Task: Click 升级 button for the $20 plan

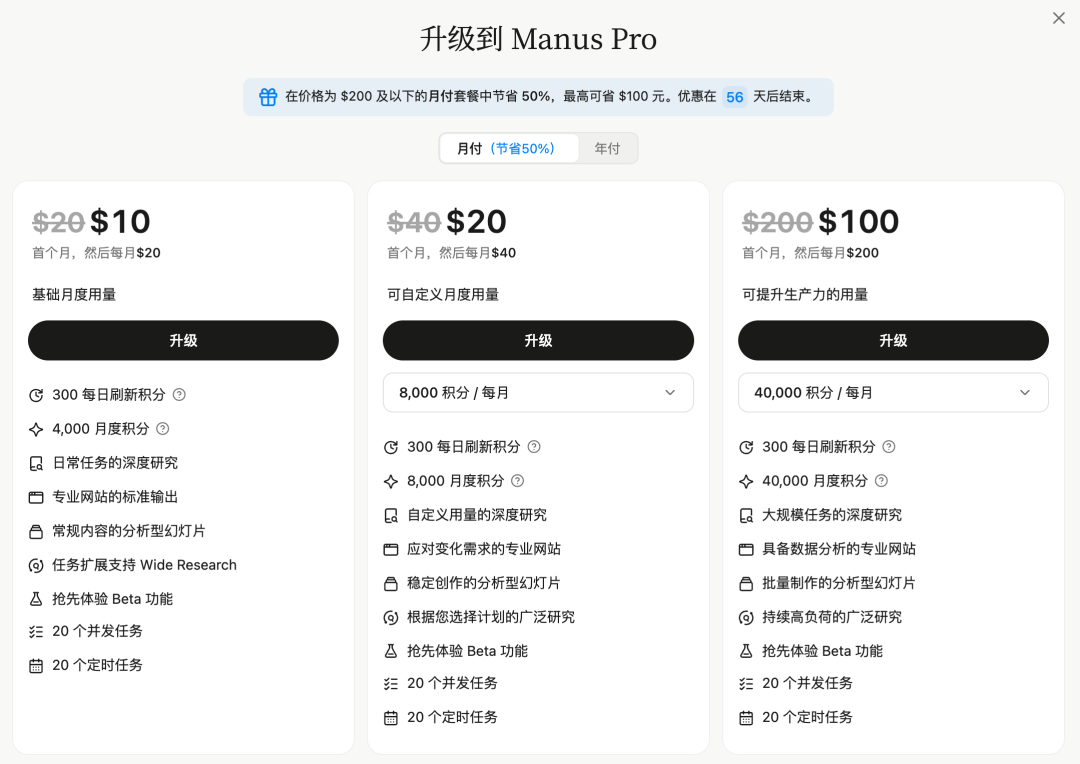Action: [538, 340]
